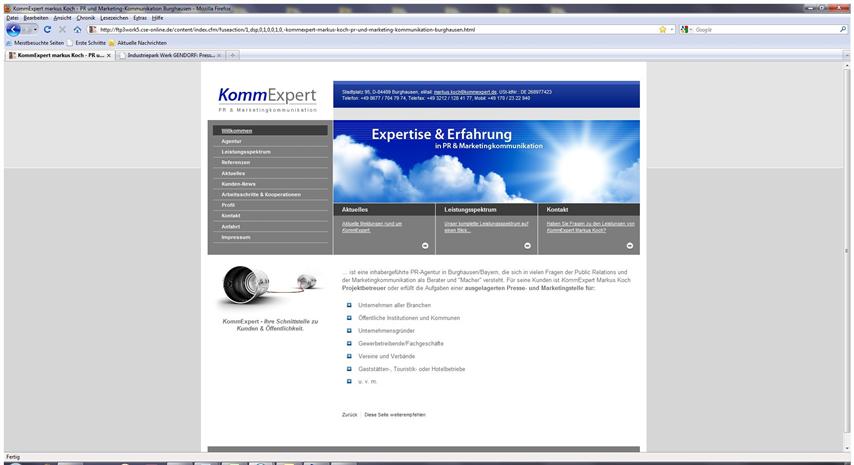Viewport: 854px width, 465px height.
Task: Click the Unternehmen aller Branchen bullet text
Action: coord(394,305)
